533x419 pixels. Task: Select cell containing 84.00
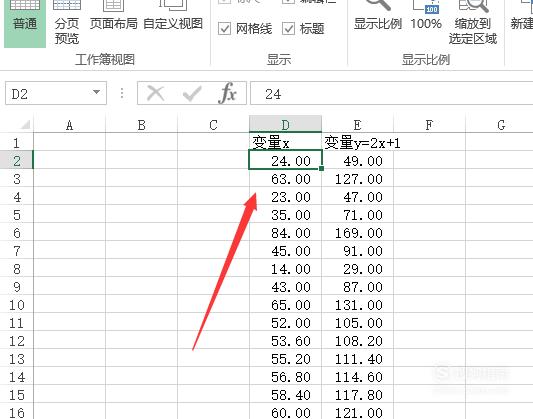[x=286, y=233]
